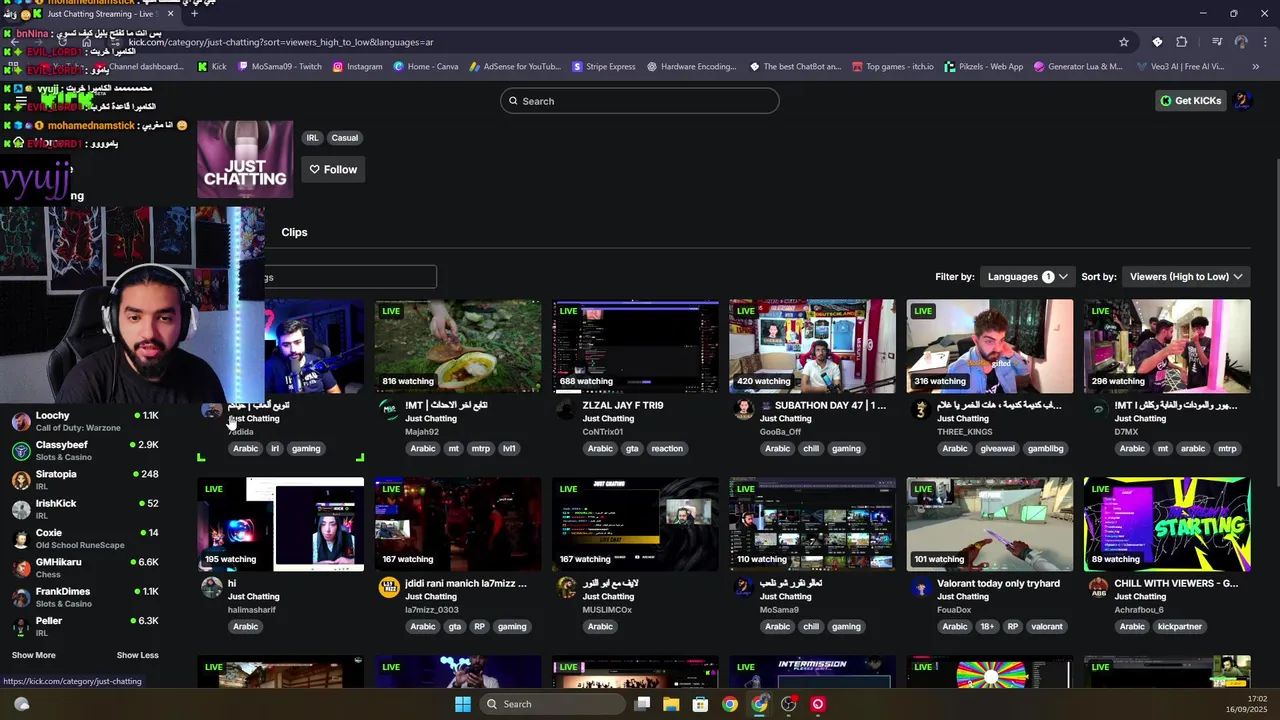Open the la7mizz_0303 channel avatar
Image resolution: width=1280 pixels, height=720 pixels.
(x=389, y=587)
